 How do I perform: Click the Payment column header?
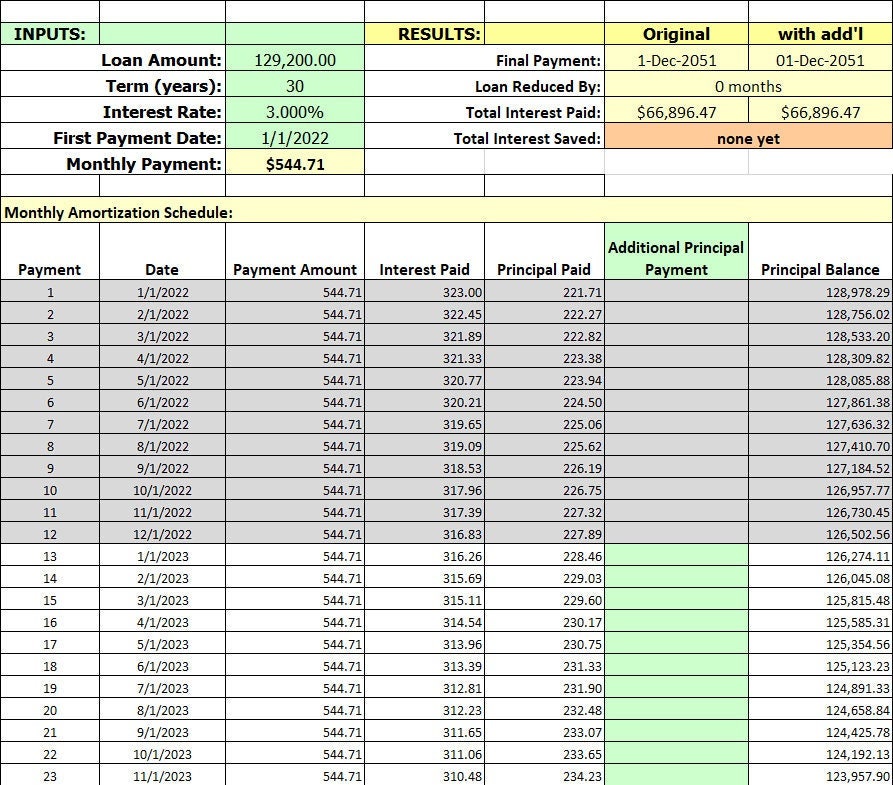(x=48, y=269)
